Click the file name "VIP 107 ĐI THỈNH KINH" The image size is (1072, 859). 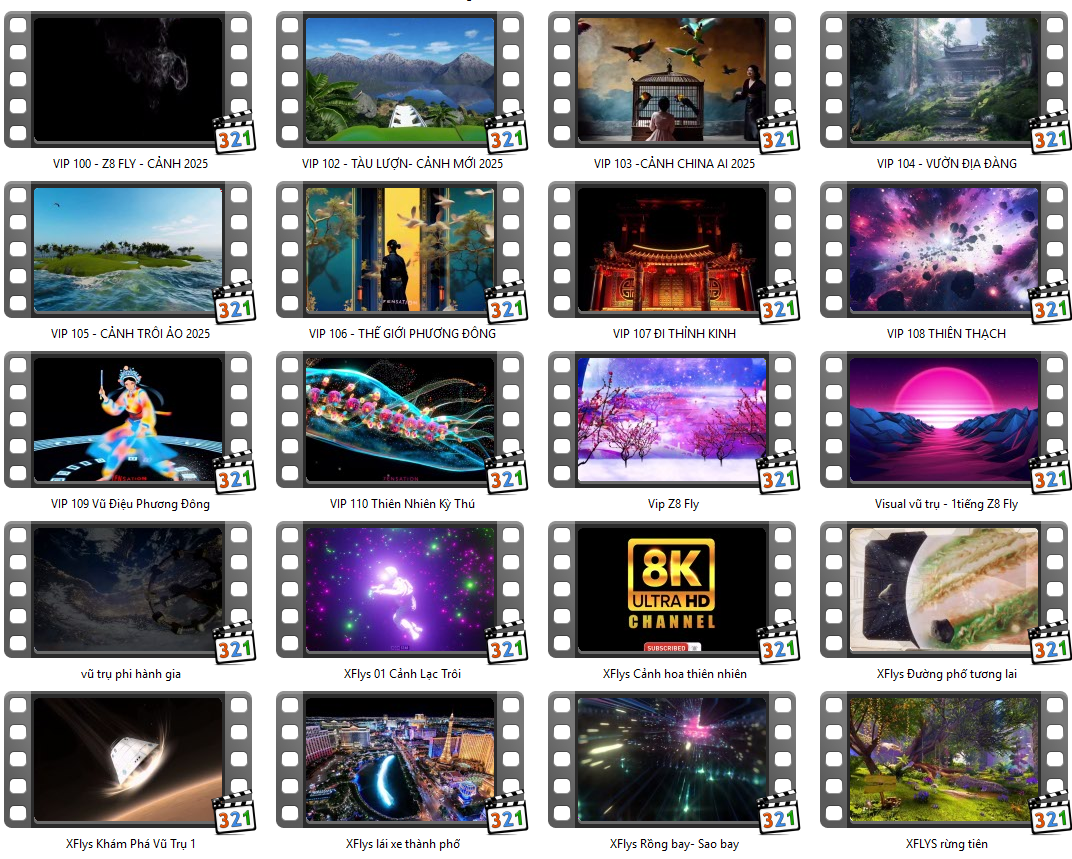(x=674, y=334)
